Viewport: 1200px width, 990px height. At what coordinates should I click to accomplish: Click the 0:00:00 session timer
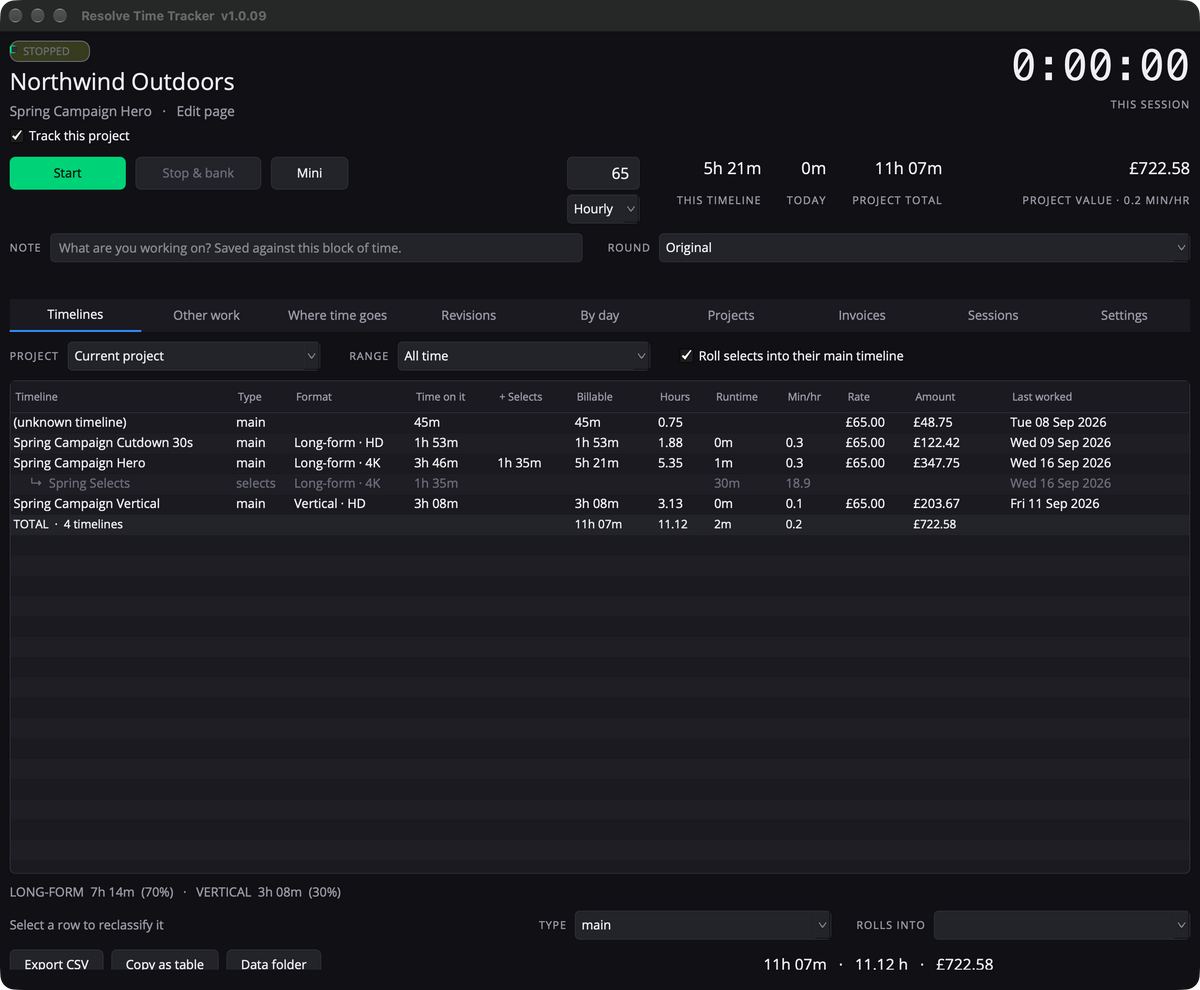pyautogui.click(x=1100, y=66)
